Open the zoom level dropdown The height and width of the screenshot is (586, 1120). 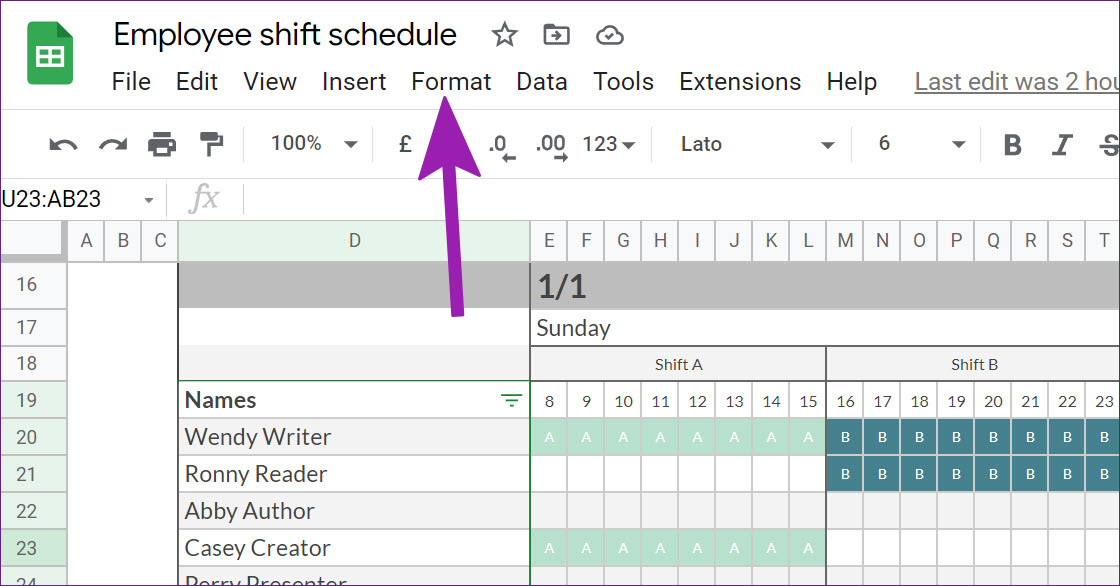point(311,143)
